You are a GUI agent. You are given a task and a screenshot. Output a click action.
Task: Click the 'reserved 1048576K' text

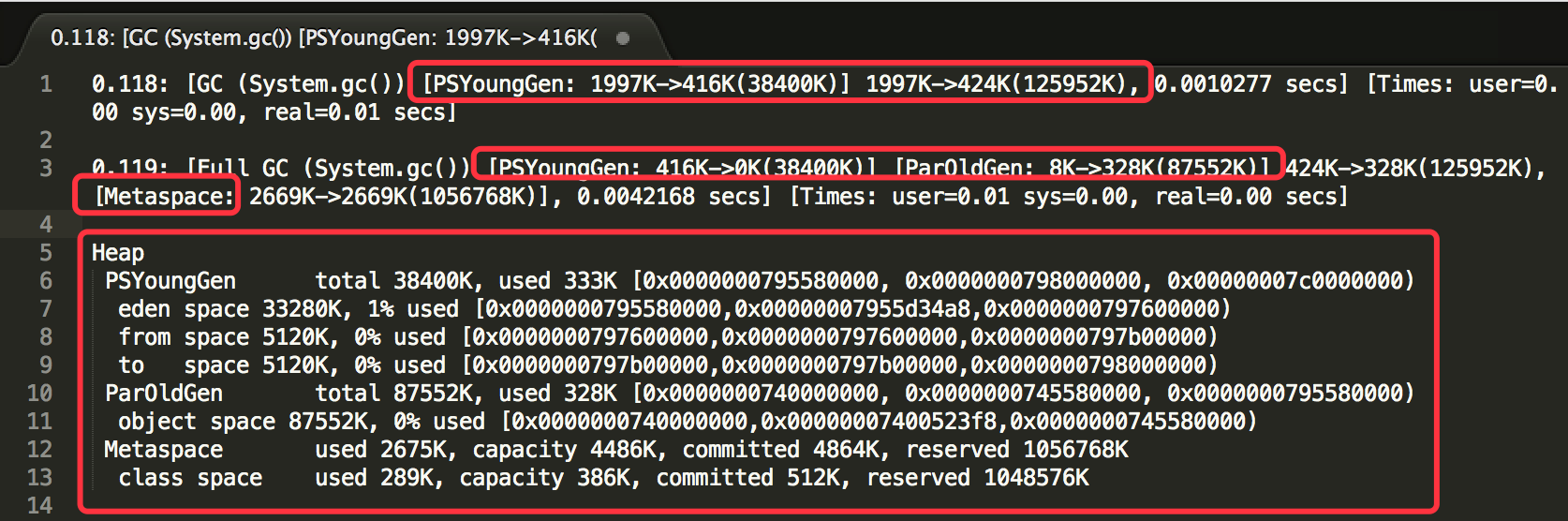[x=978, y=478]
